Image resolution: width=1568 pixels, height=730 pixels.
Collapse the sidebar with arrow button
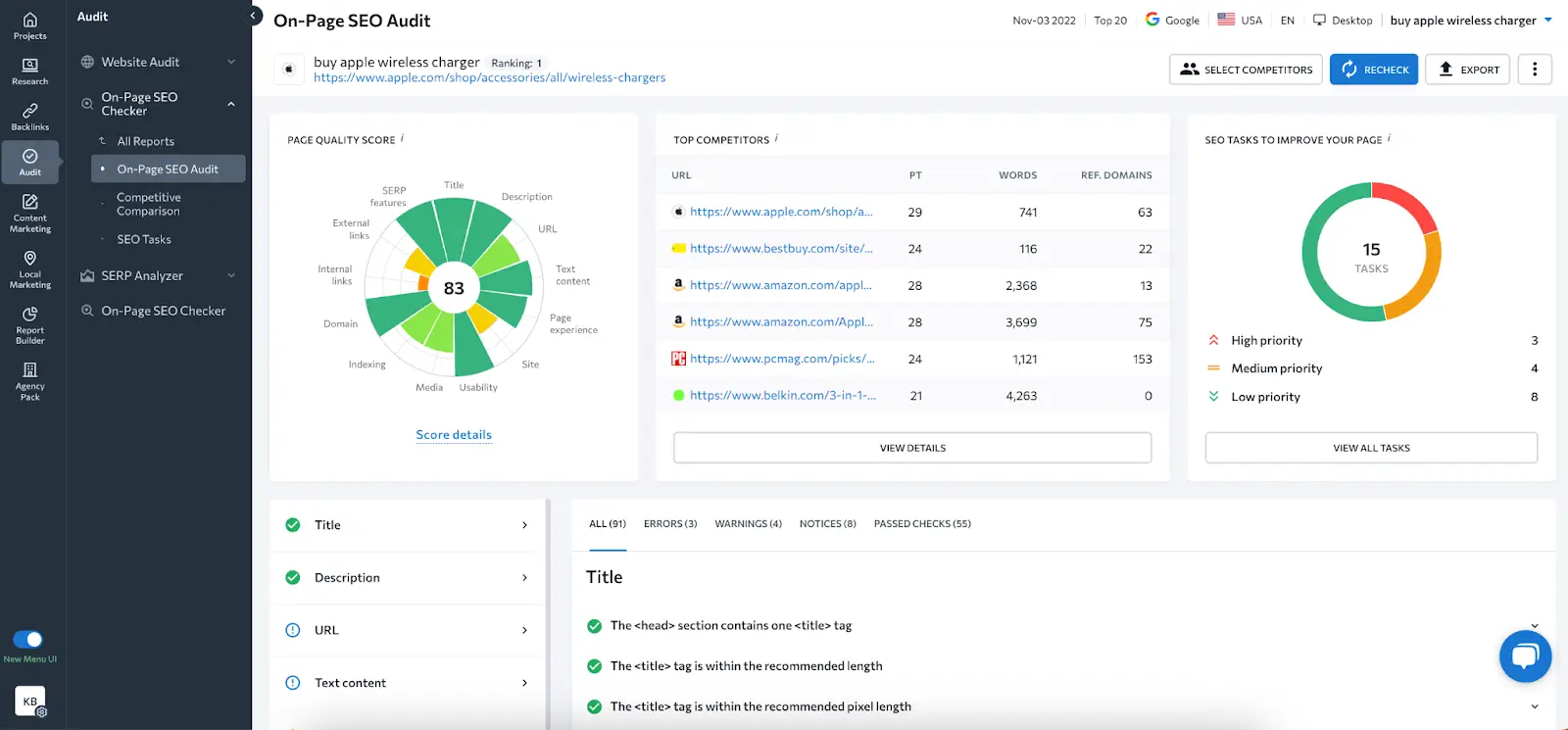tap(253, 16)
